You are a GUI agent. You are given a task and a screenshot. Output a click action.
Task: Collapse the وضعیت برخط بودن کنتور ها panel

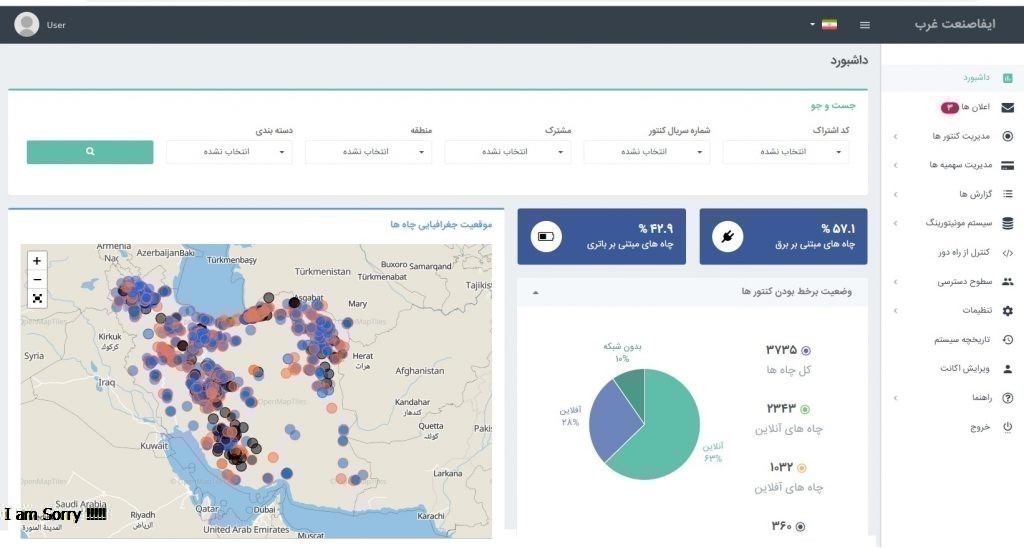point(536,292)
